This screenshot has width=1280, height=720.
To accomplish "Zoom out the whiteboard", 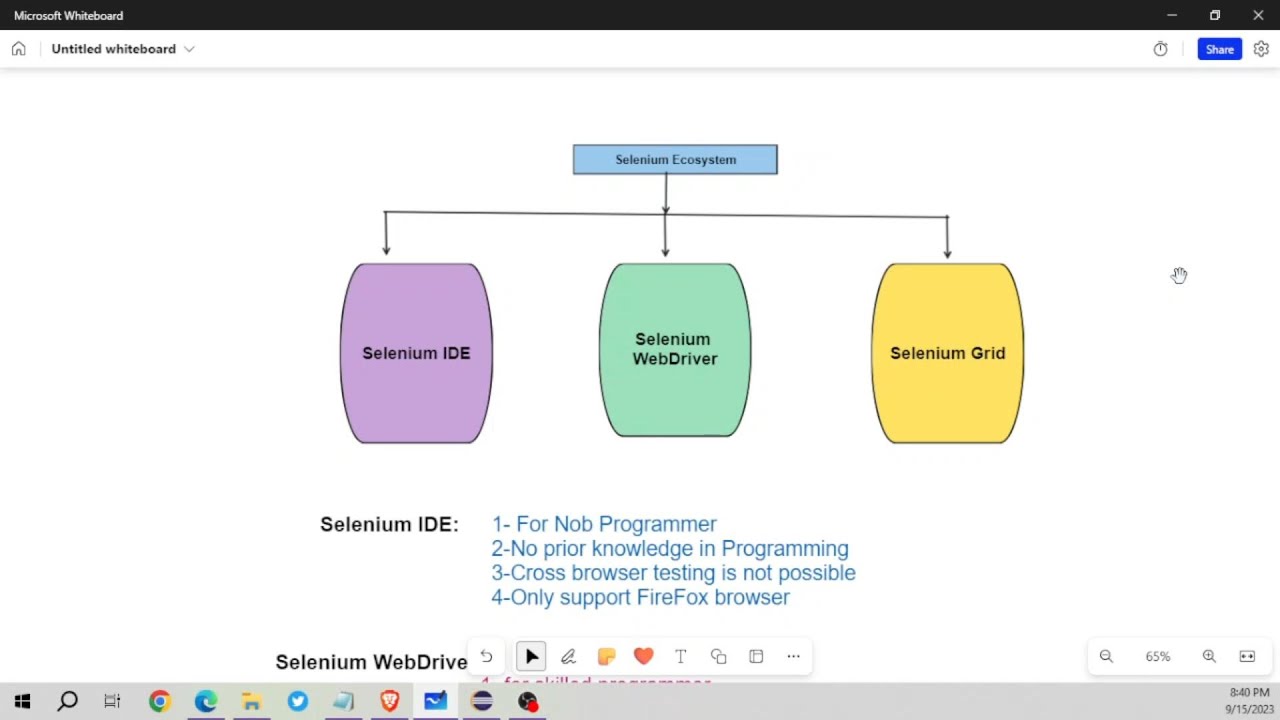I will coord(1106,657).
